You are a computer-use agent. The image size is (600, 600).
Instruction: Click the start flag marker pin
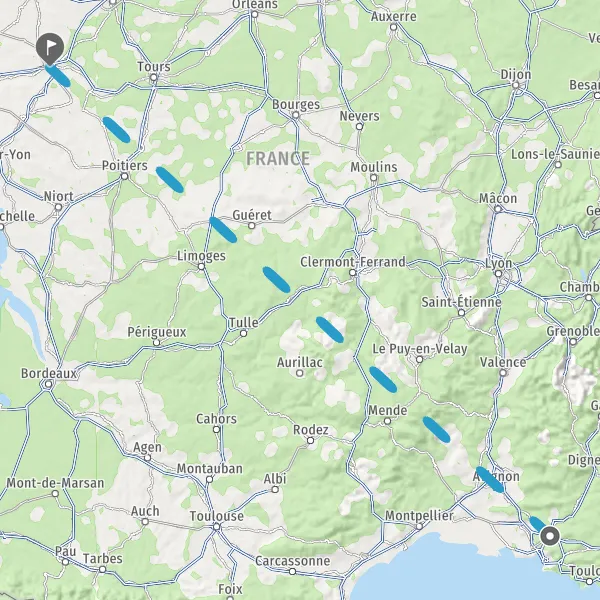[x=50, y=49]
